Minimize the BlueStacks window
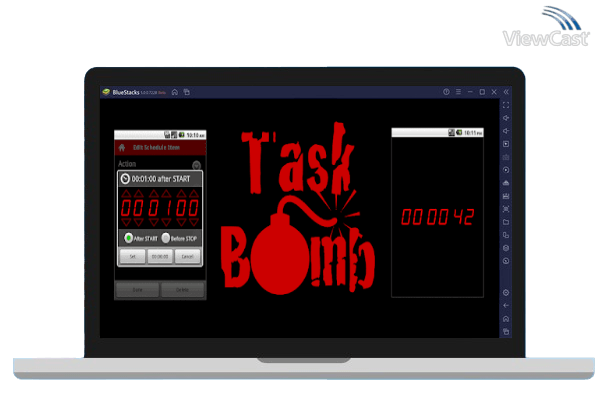Viewport: 602px width, 414px height. pyautogui.click(x=470, y=92)
